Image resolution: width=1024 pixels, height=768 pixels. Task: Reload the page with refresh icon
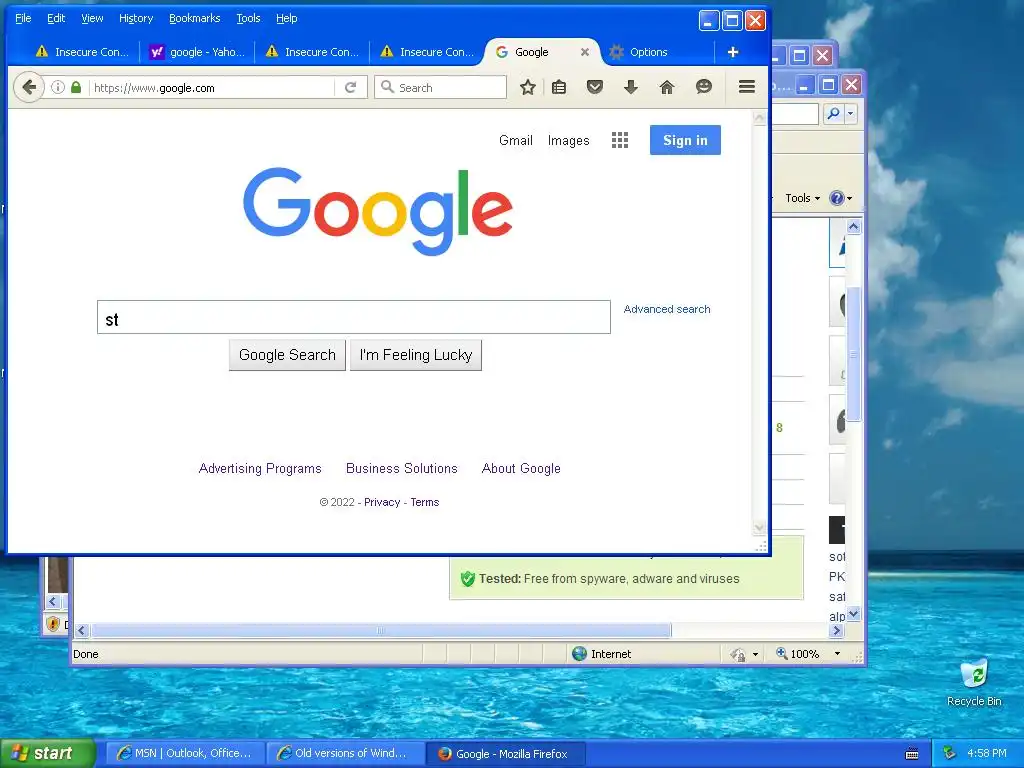(351, 87)
